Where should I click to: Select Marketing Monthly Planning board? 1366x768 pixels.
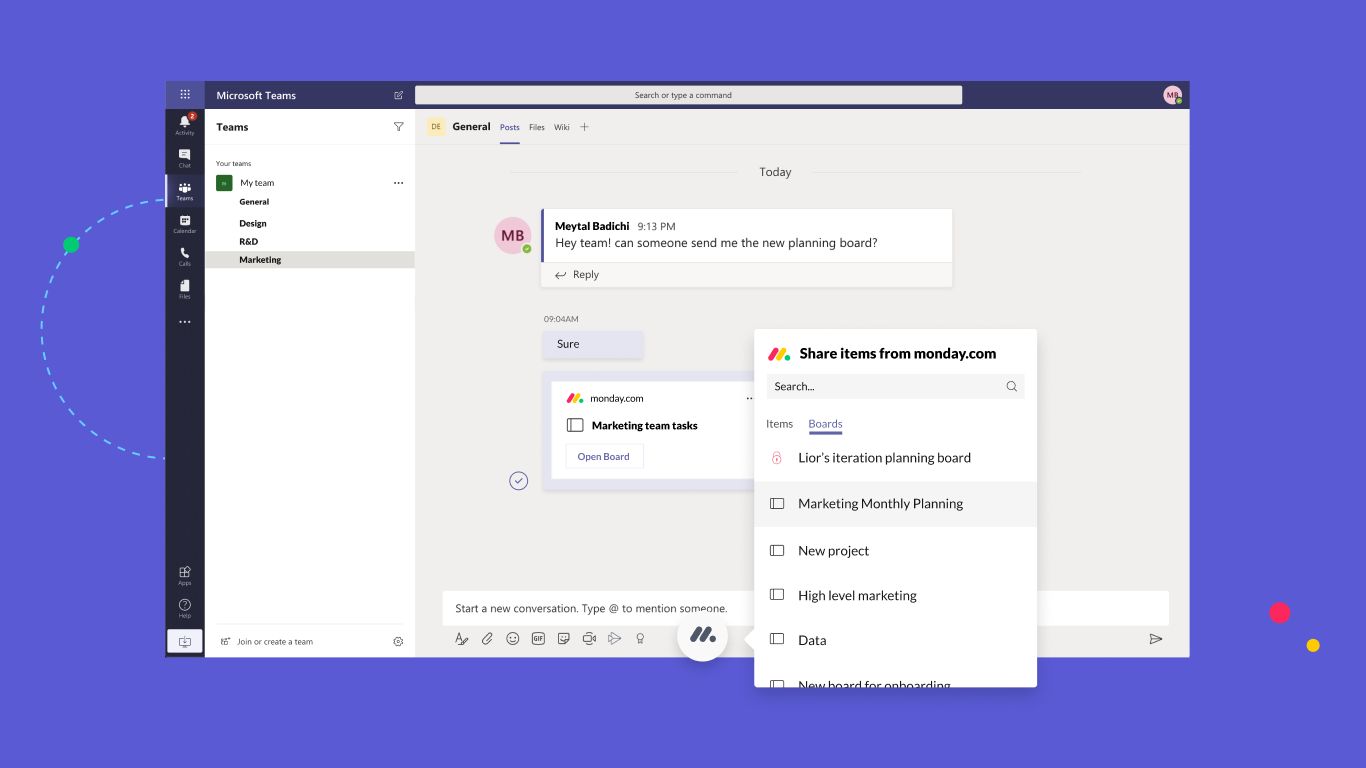click(895, 504)
